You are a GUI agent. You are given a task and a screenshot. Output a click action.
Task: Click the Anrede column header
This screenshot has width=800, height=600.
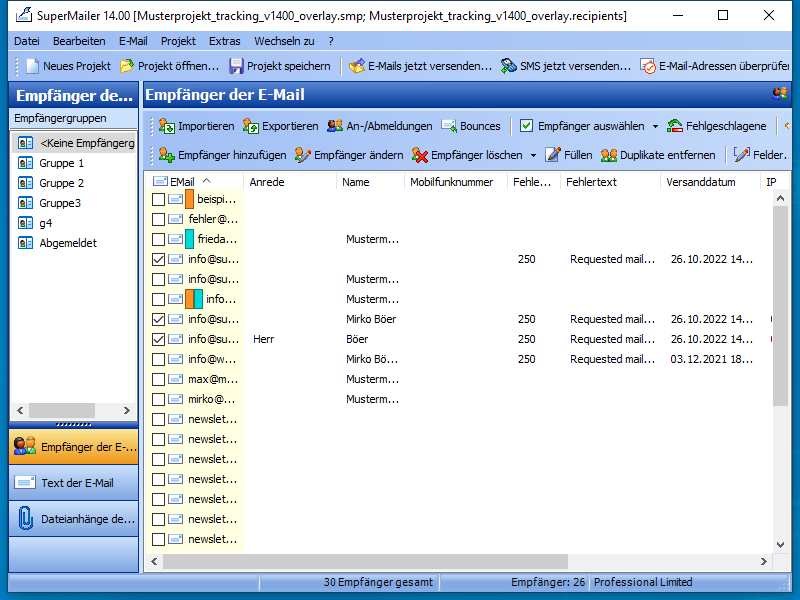(x=290, y=182)
